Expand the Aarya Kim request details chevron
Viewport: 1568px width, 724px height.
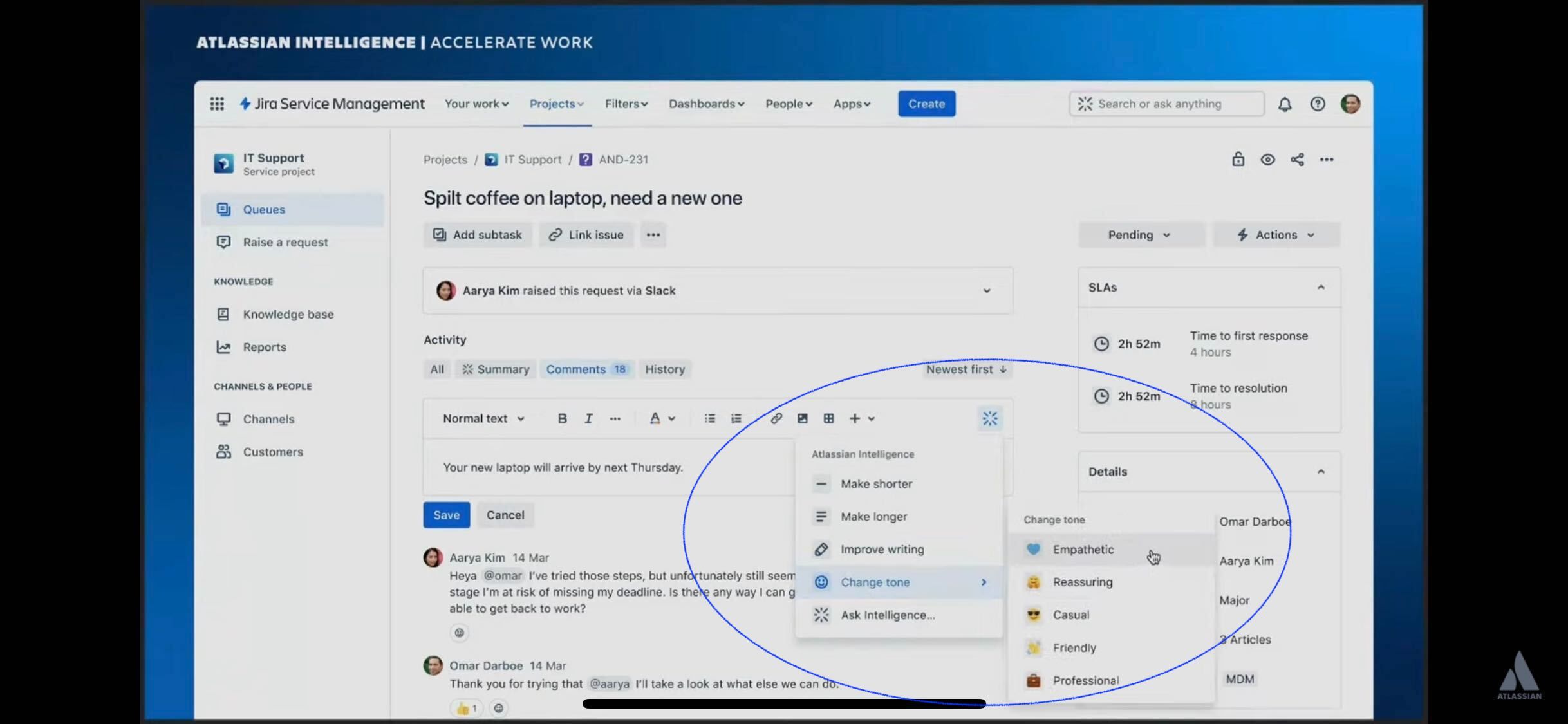pyautogui.click(x=987, y=291)
